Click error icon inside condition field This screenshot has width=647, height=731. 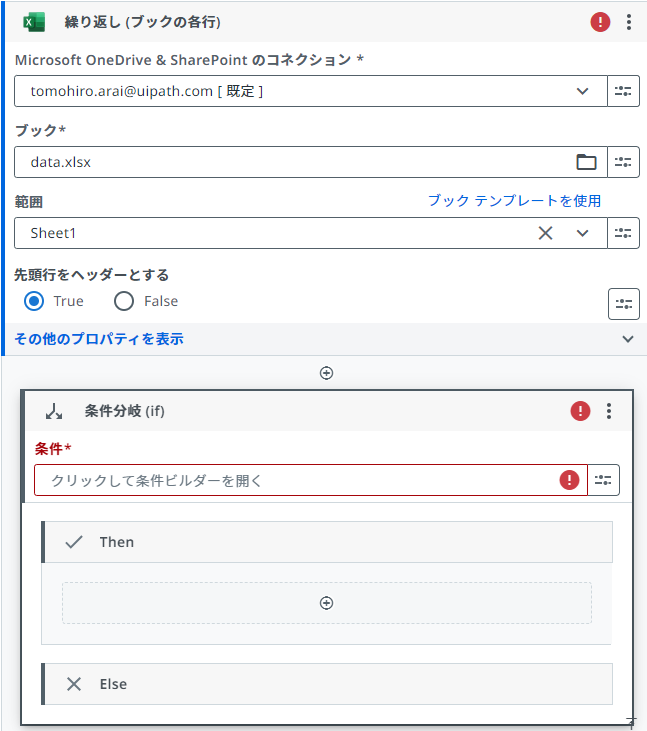point(569,480)
